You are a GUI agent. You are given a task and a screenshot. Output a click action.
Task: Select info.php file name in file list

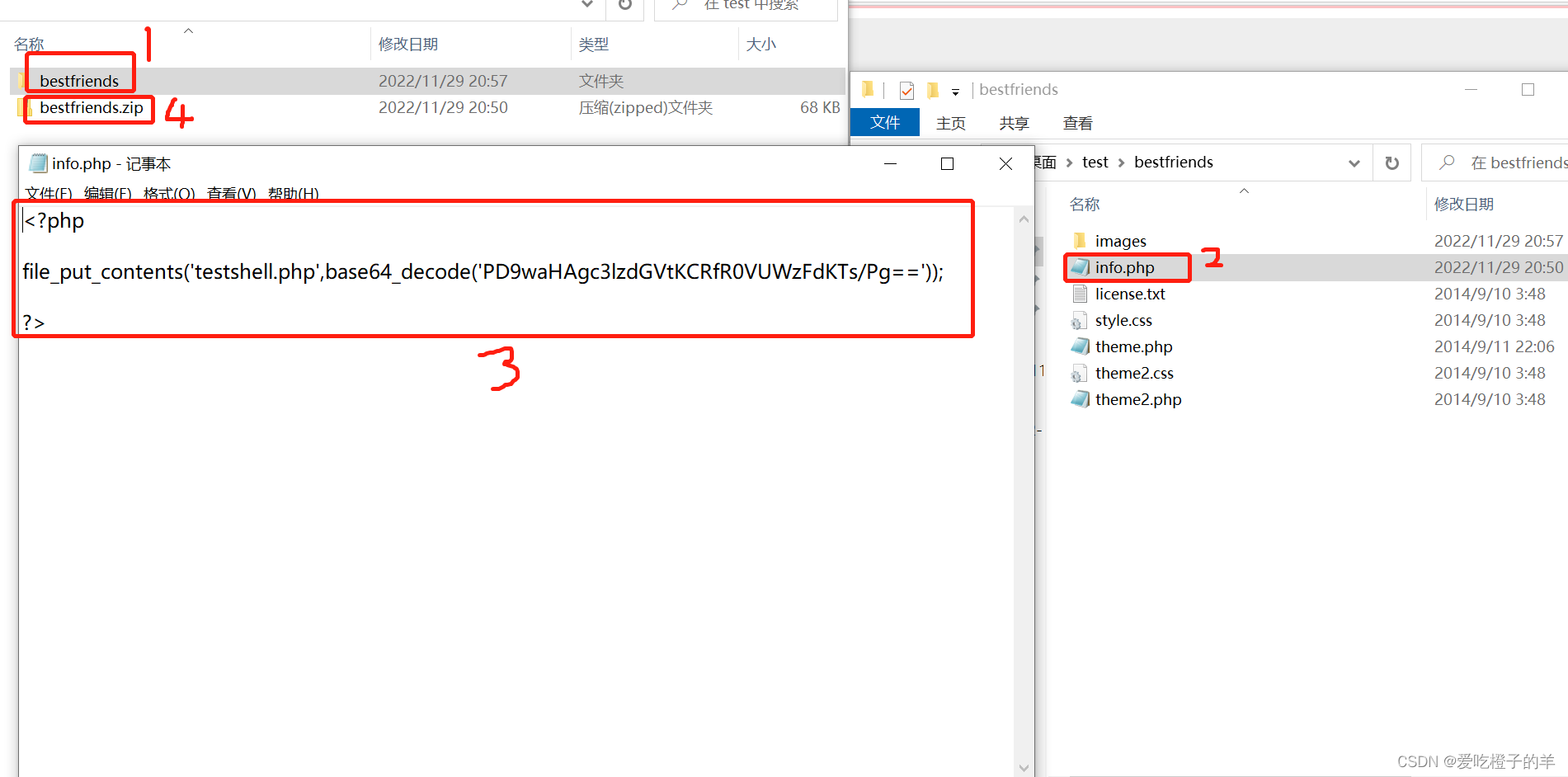click(1125, 267)
